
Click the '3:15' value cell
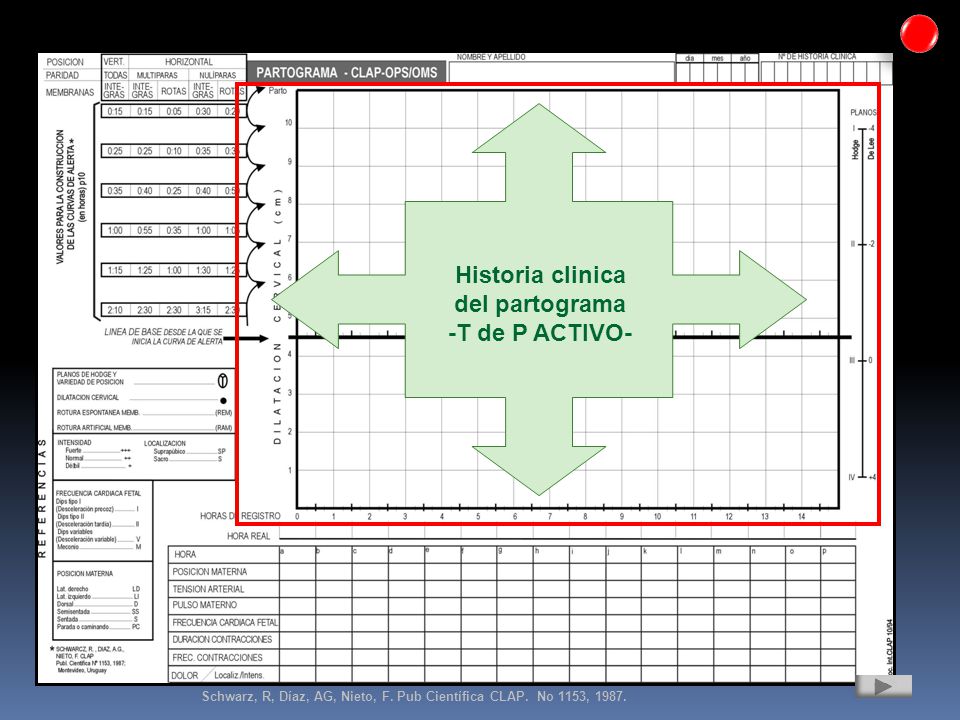203,310
